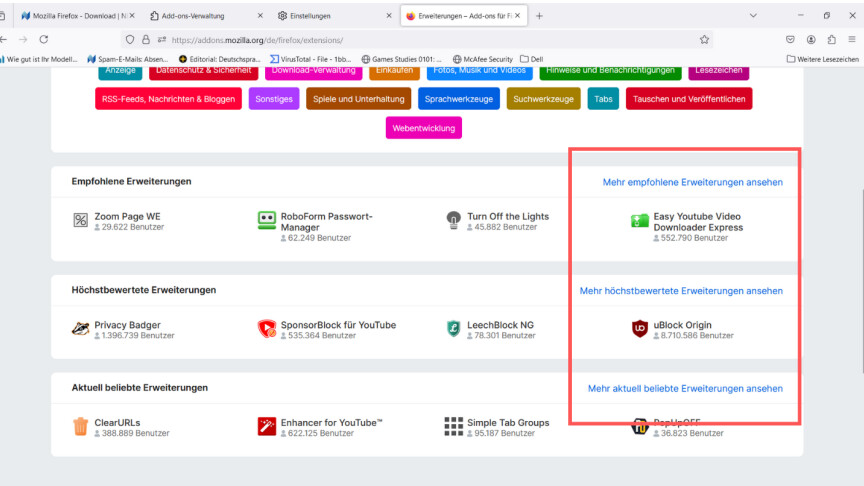Image resolution: width=864 pixels, height=486 pixels.
Task: Close the Add-ons-Verwaltung tab
Action: tap(260, 16)
